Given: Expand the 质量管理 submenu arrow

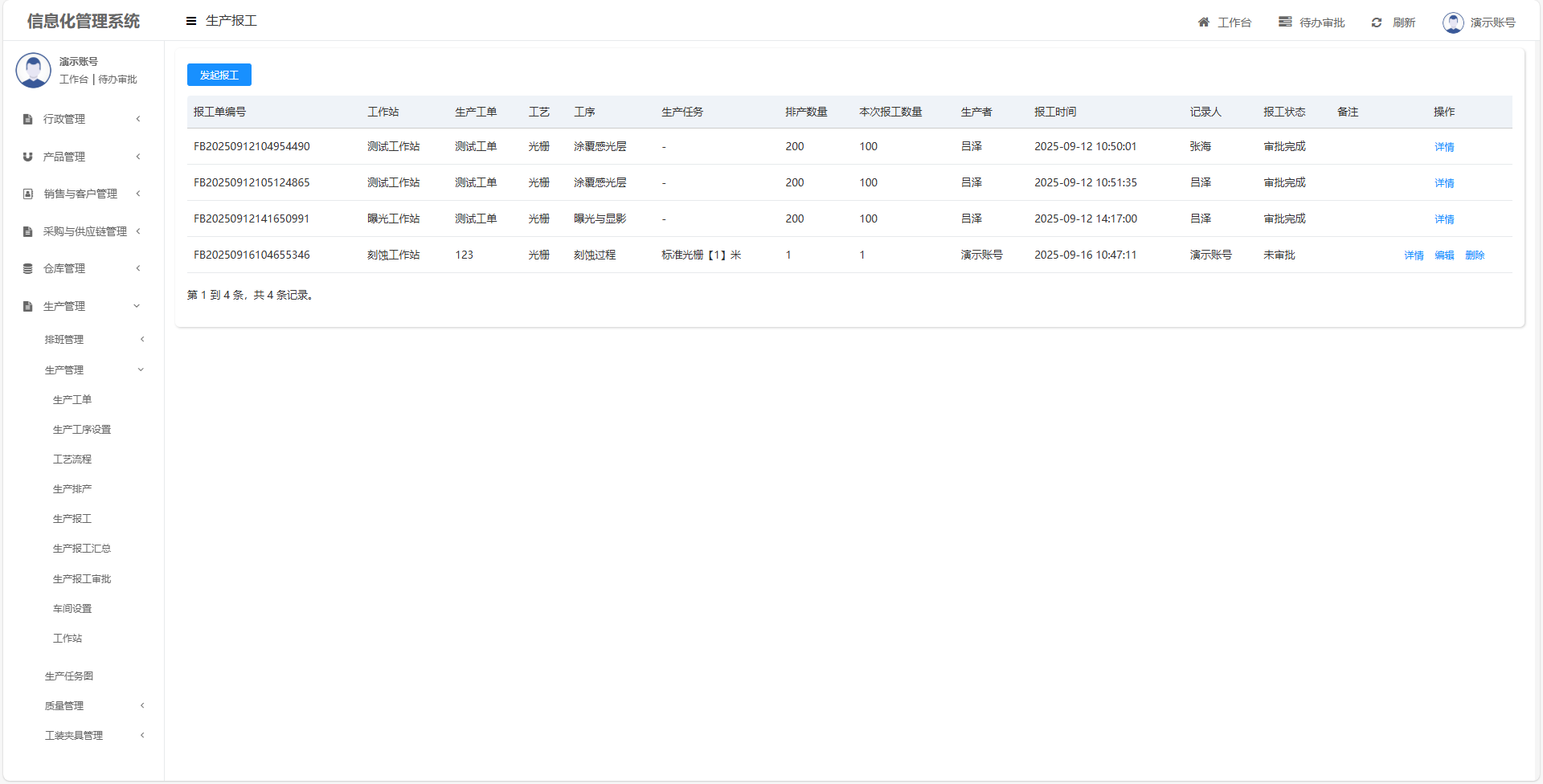Looking at the screenshot, I should 142,706.
